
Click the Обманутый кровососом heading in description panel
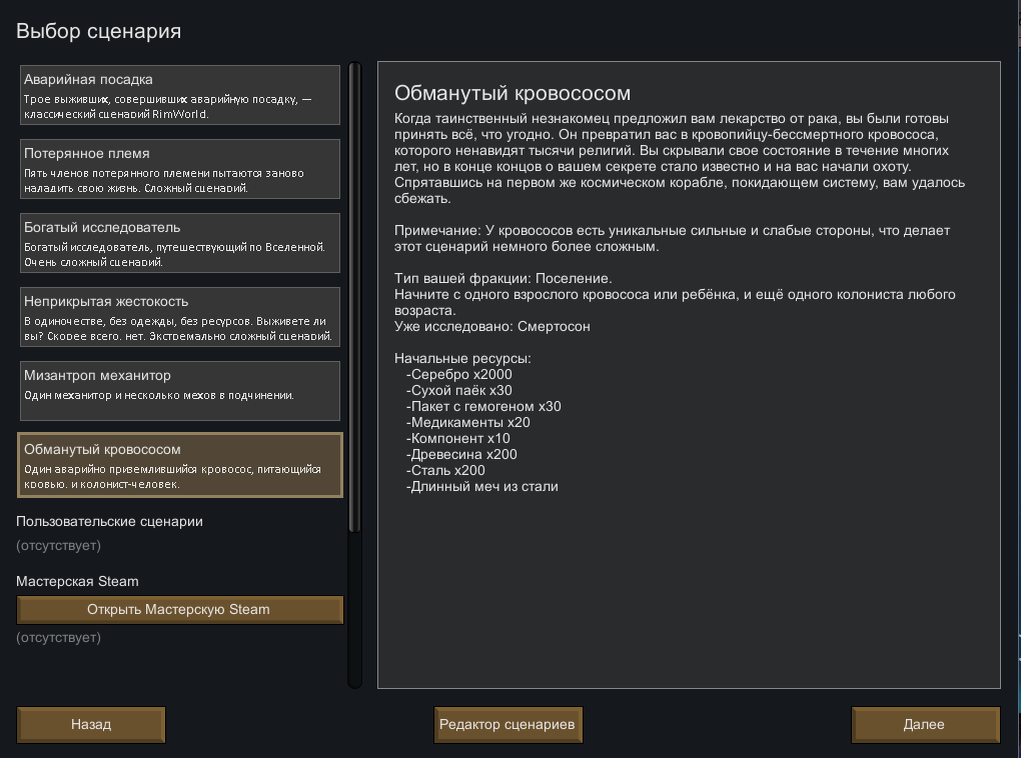[x=512, y=94]
